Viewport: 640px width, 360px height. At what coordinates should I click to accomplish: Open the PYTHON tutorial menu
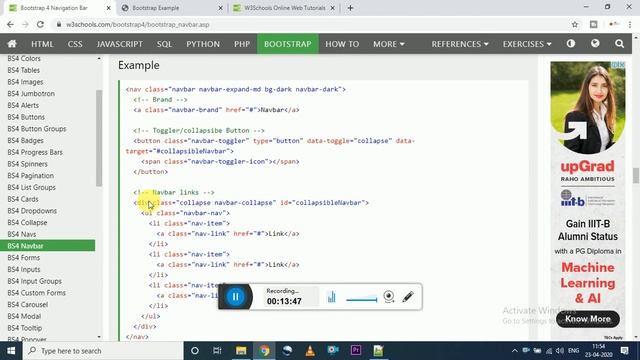[203, 44]
